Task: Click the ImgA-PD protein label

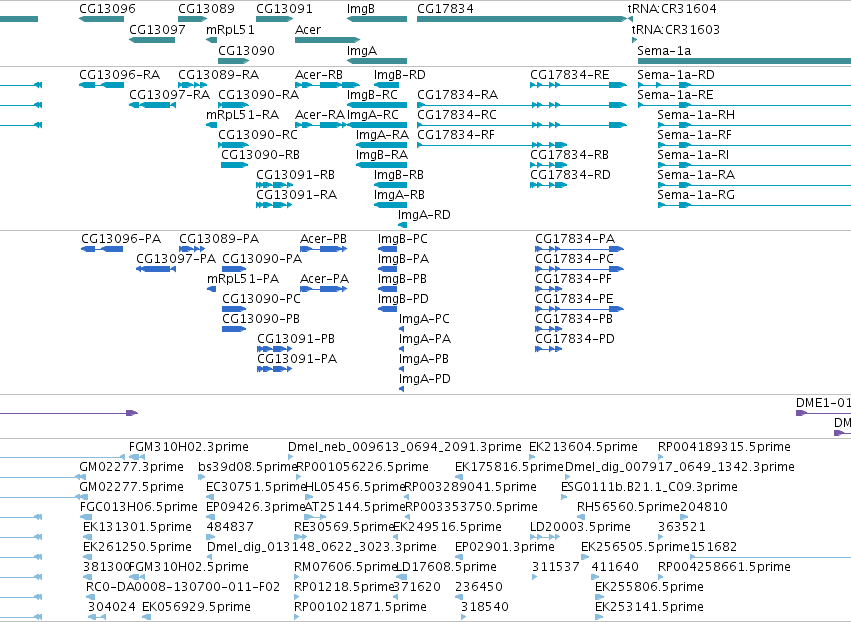Action: click(x=424, y=379)
